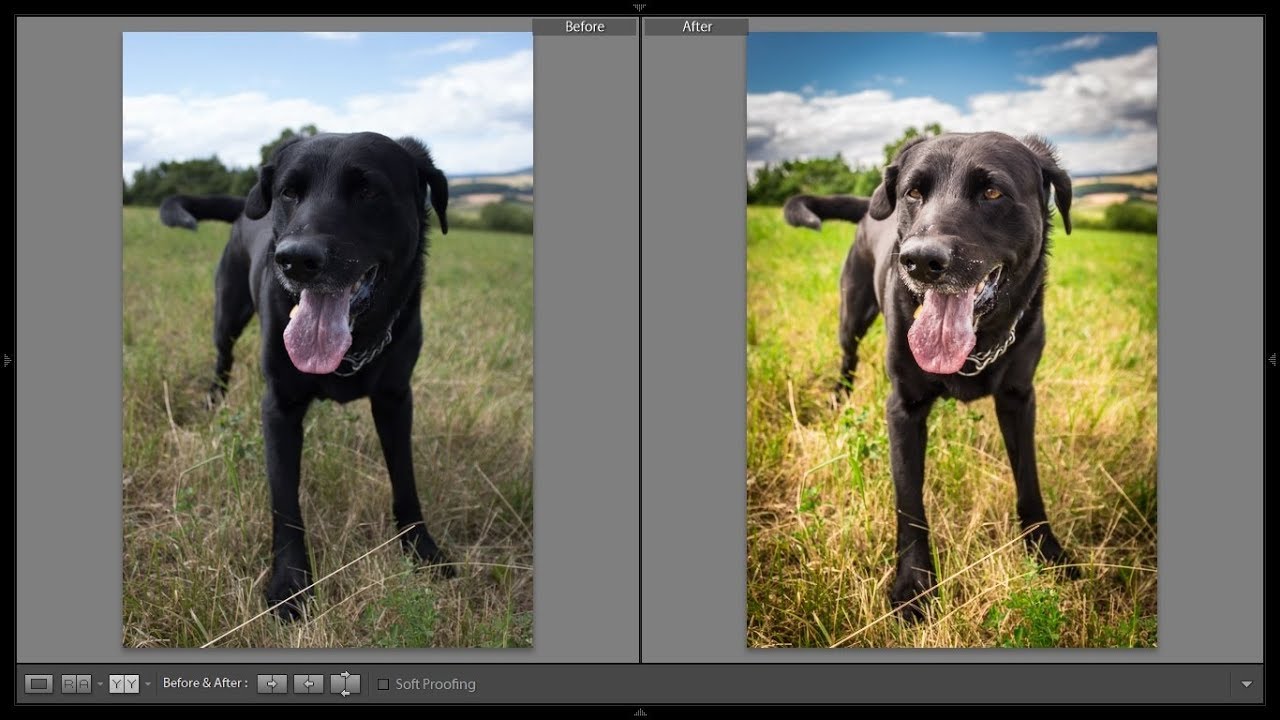Copy Before settings to After
Viewport: 1280px width, 720px height.
pyautogui.click(x=272, y=684)
